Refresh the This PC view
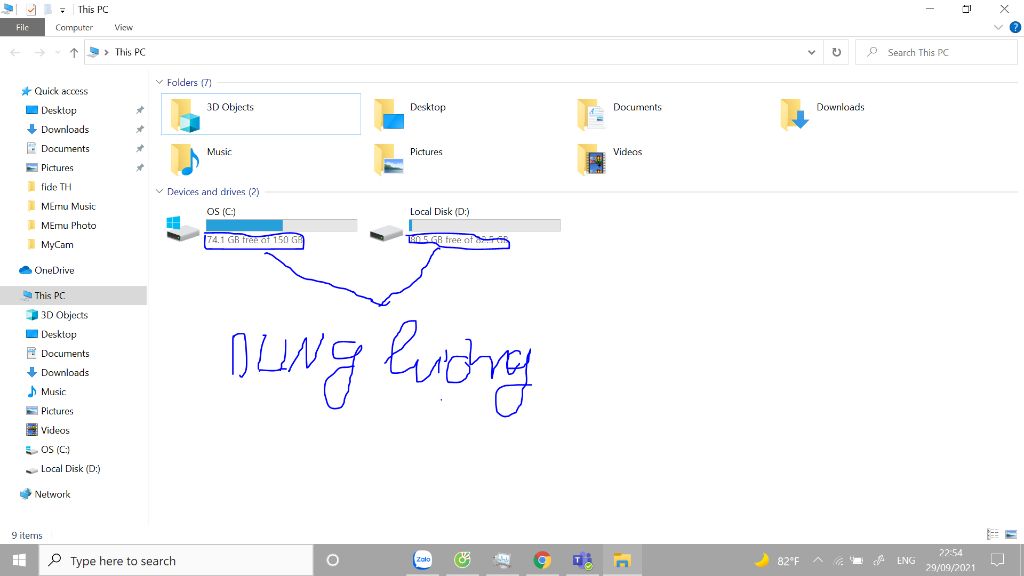The width and height of the screenshot is (1024, 576). pyautogui.click(x=837, y=52)
